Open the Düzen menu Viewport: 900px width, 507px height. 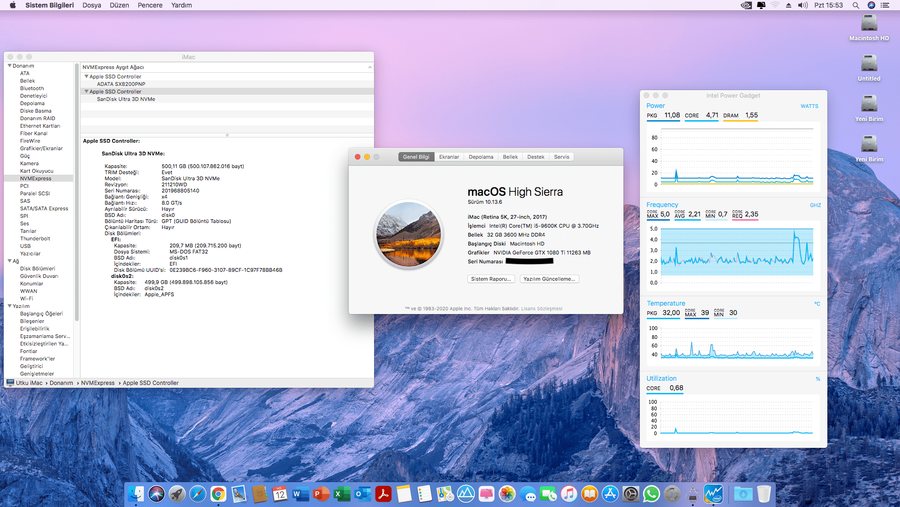click(119, 5)
